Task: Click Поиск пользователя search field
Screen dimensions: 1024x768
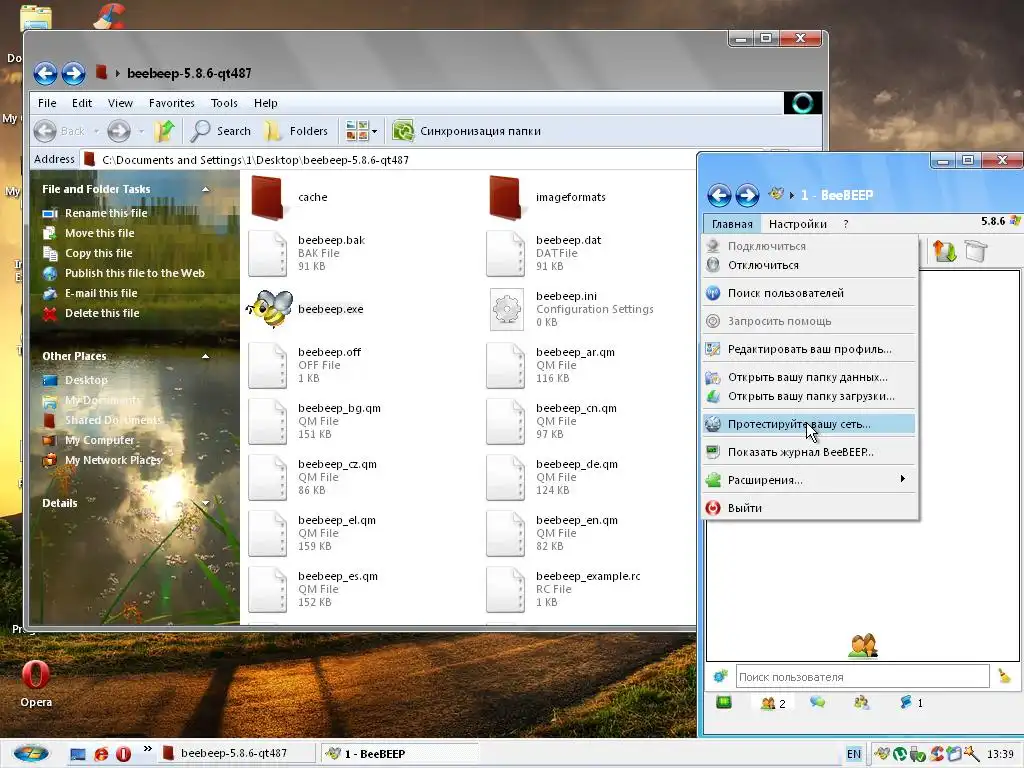Action: click(x=862, y=677)
